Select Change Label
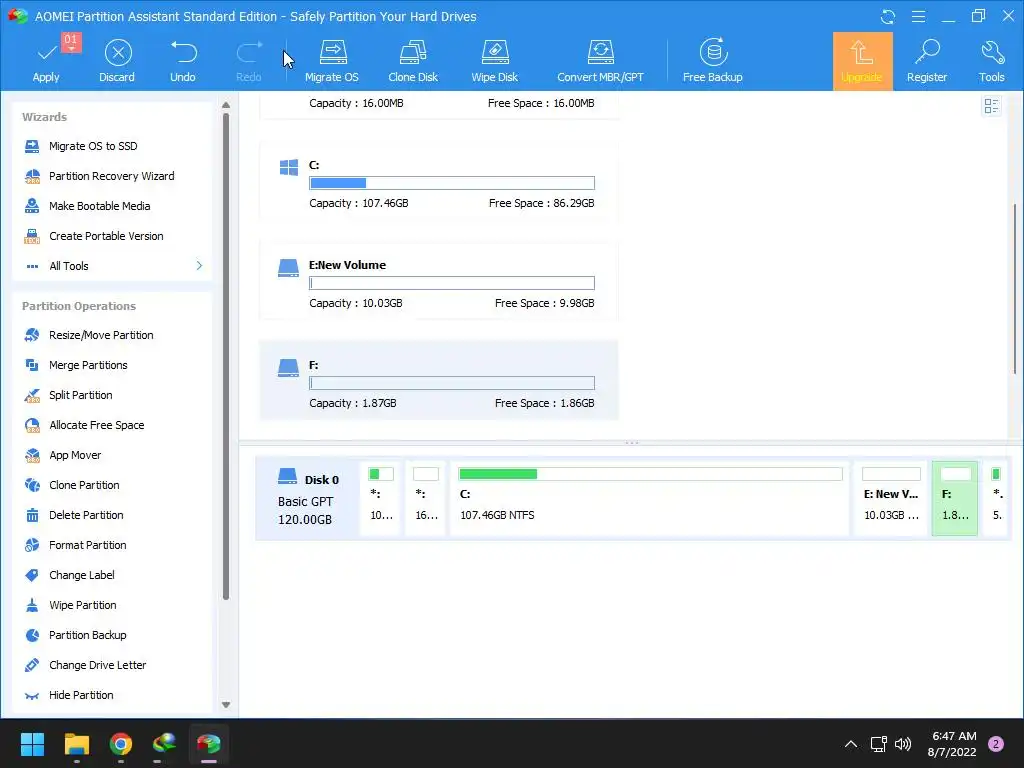The height and width of the screenshot is (768, 1024). coord(82,575)
